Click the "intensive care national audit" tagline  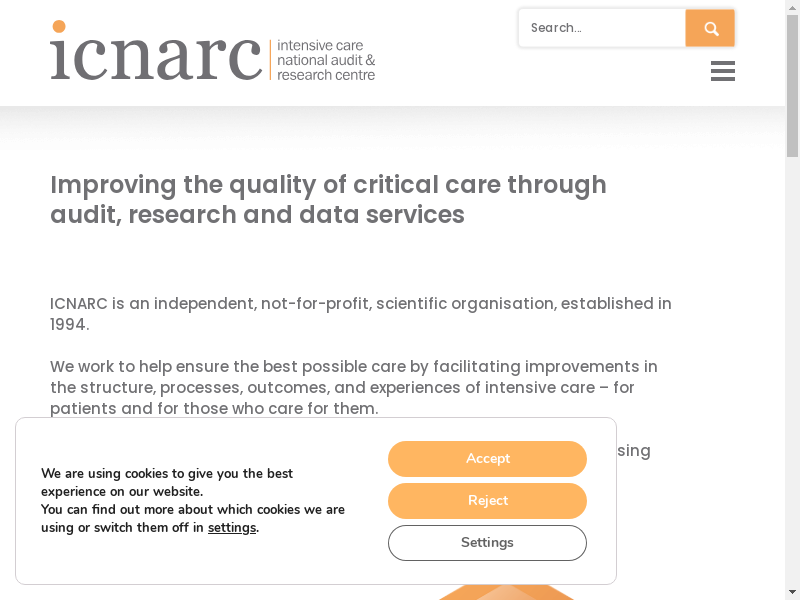[x=326, y=61]
